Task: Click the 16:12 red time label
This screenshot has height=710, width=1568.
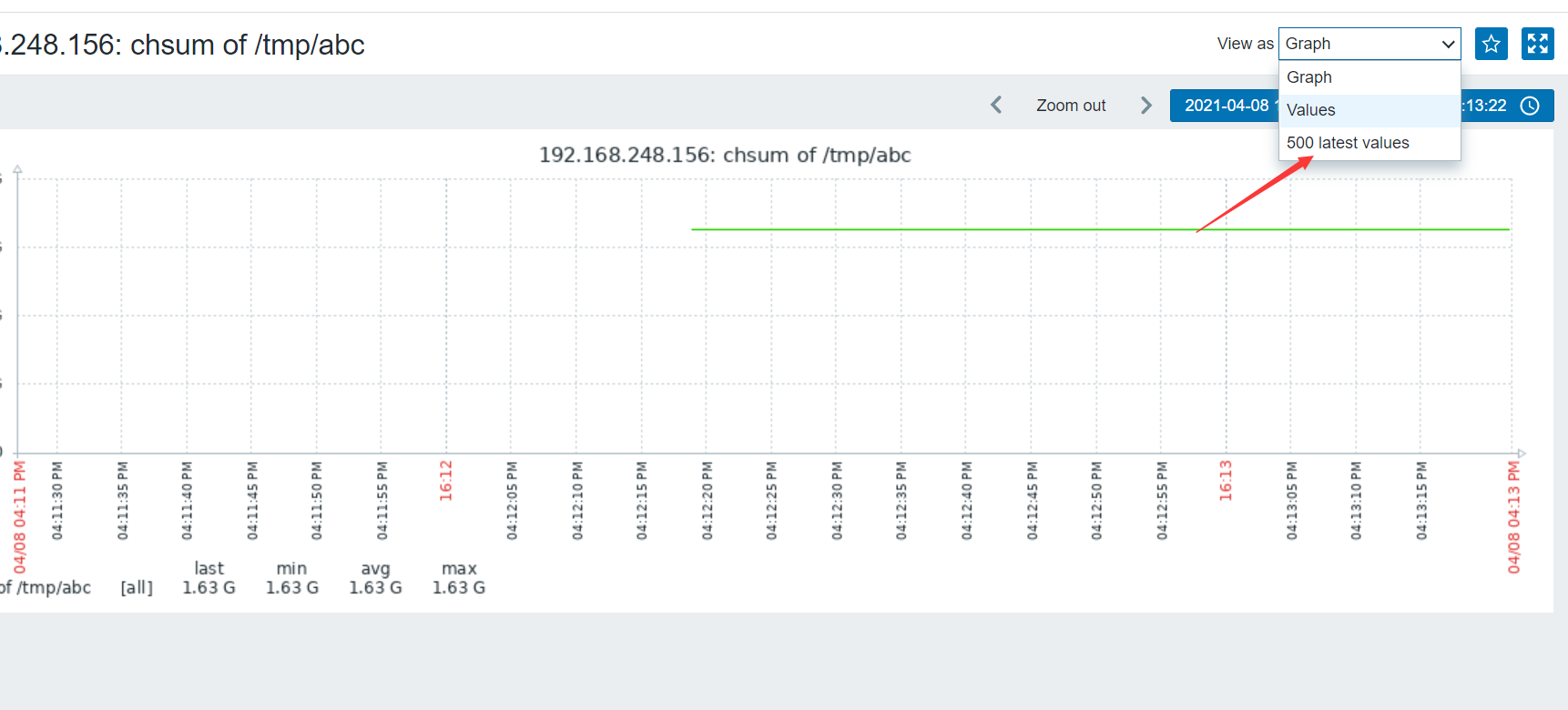Action: click(x=446, y=481)
